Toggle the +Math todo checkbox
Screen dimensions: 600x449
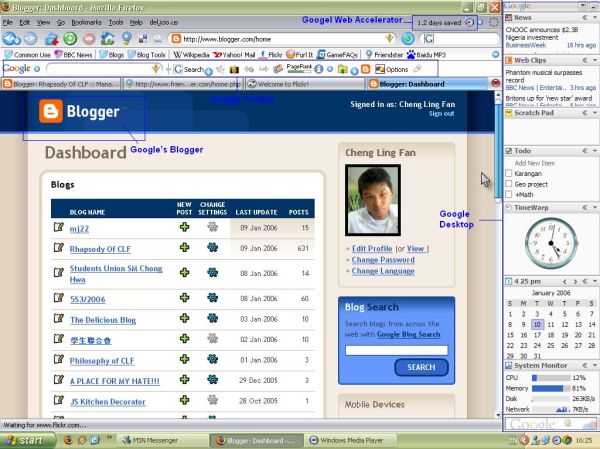tap(509, 195)
